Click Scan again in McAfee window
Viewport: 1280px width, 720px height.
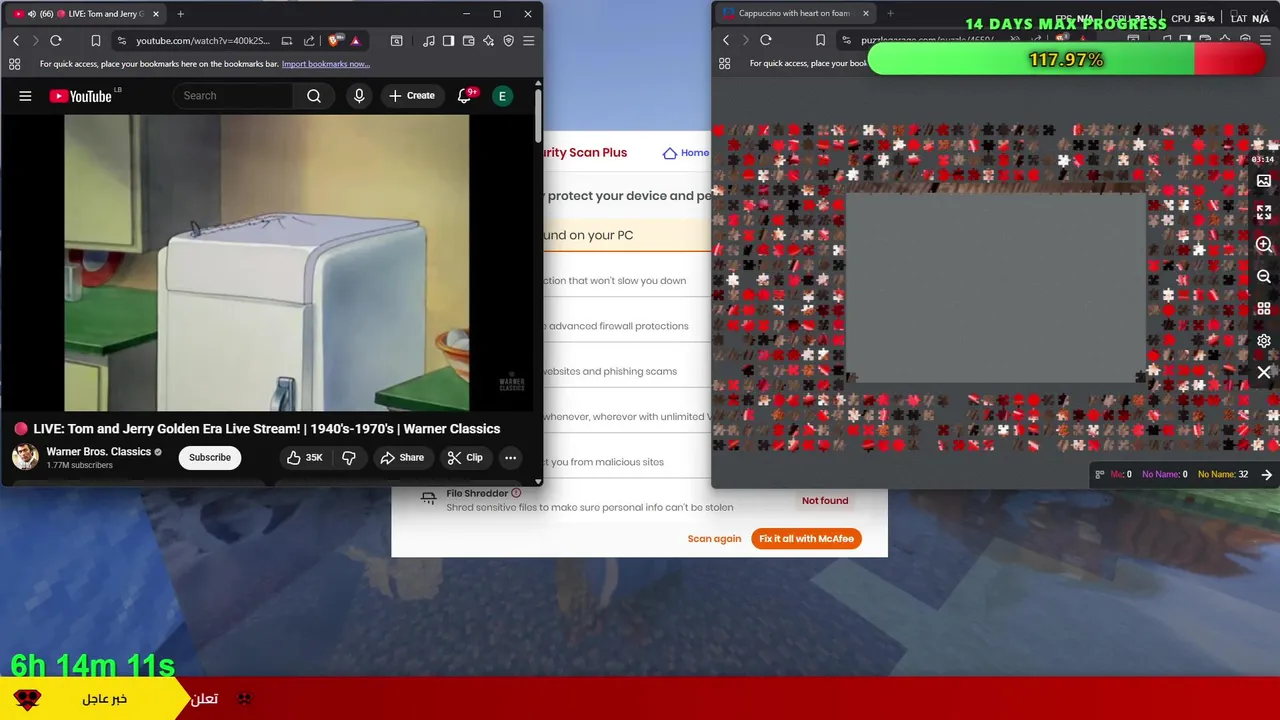click(714, 538)
